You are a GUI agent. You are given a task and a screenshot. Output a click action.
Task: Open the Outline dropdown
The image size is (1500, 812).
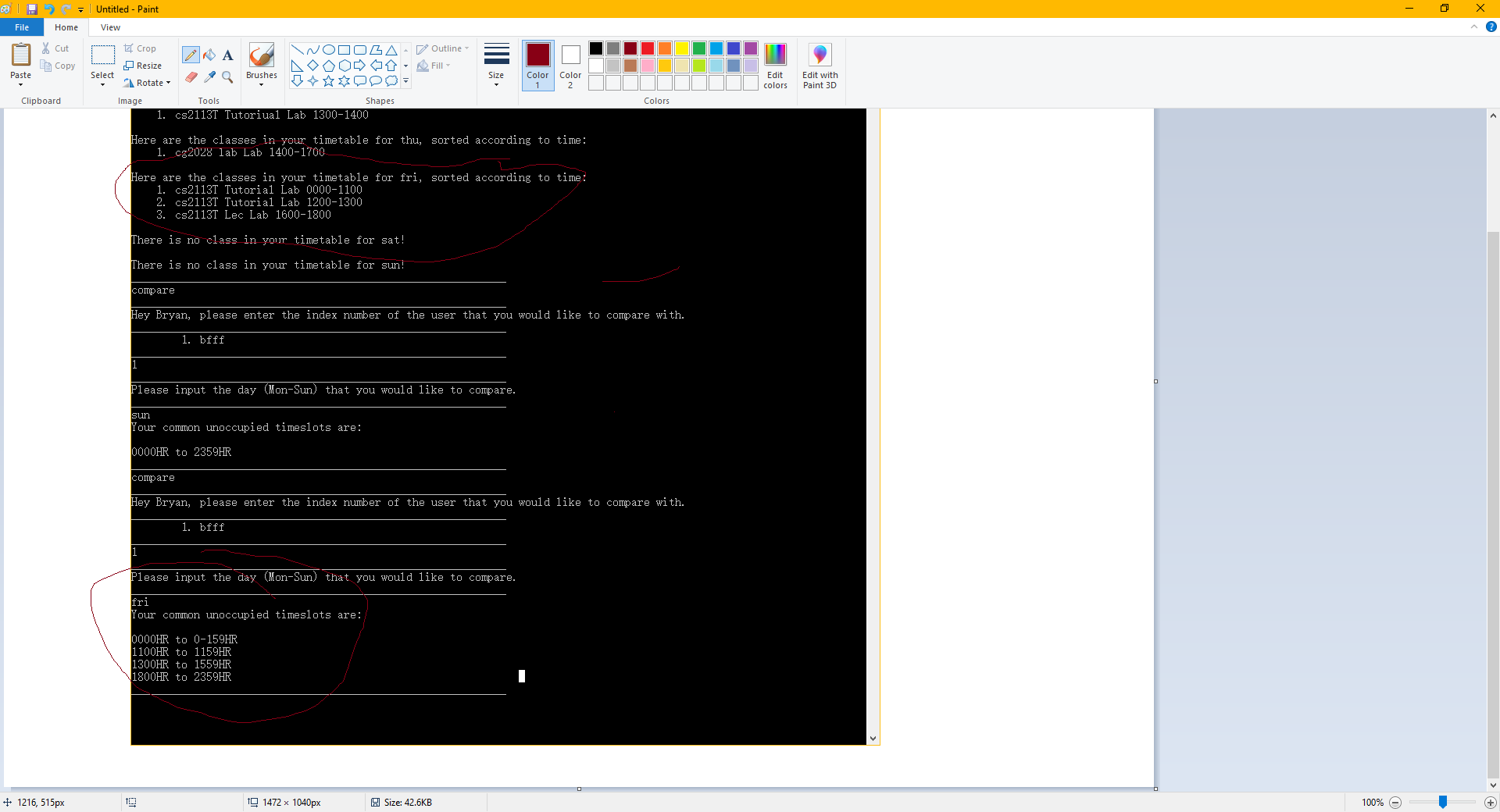[x=443, y=48]
